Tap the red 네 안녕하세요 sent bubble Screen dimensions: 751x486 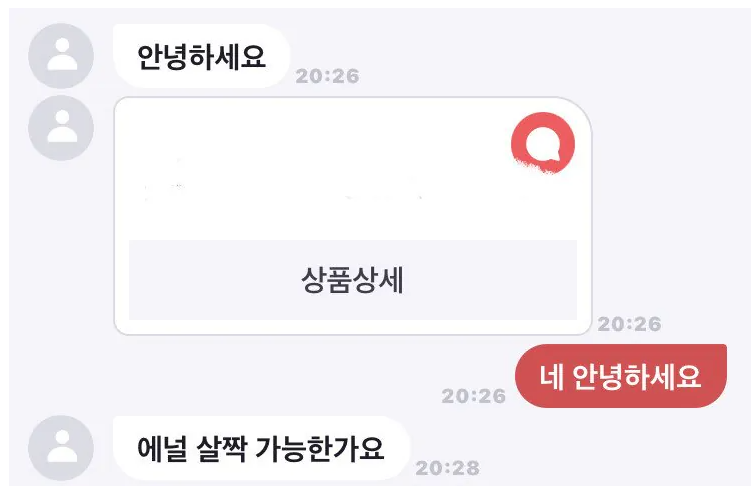tap(621, 376)
